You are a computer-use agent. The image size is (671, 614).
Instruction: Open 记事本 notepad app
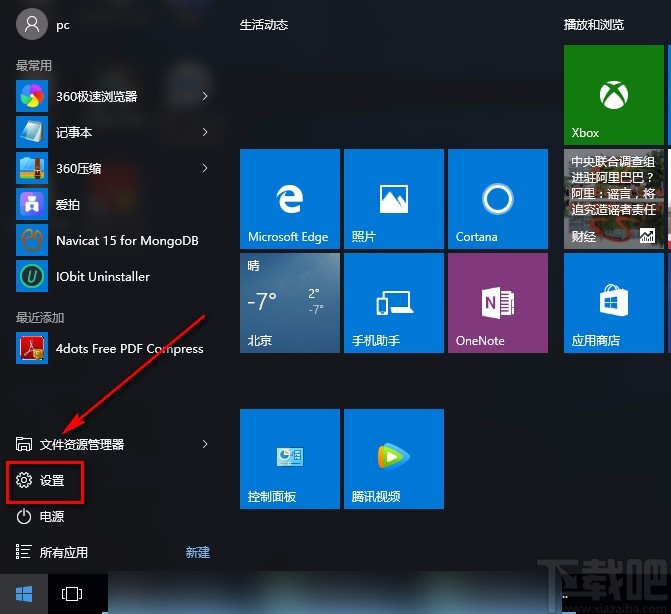[113, 132]
